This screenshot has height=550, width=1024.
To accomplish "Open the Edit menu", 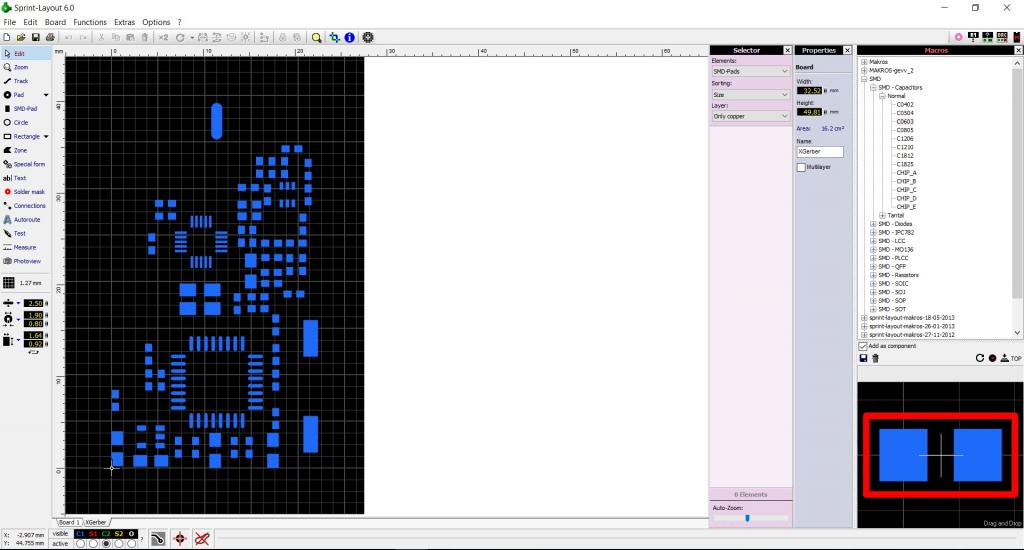I will pos(31,22).
